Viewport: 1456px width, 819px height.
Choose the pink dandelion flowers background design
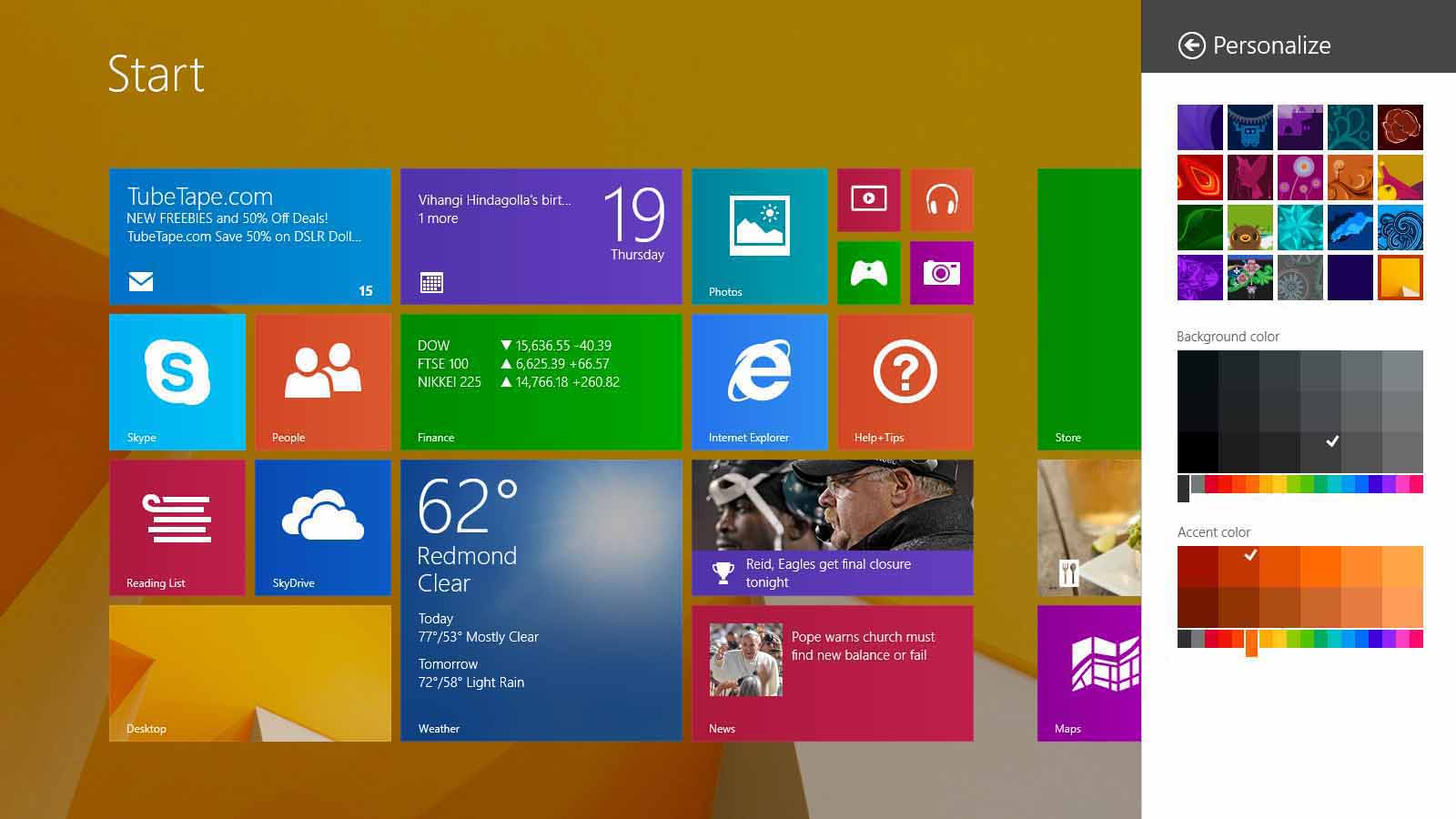click(1300, 177)
